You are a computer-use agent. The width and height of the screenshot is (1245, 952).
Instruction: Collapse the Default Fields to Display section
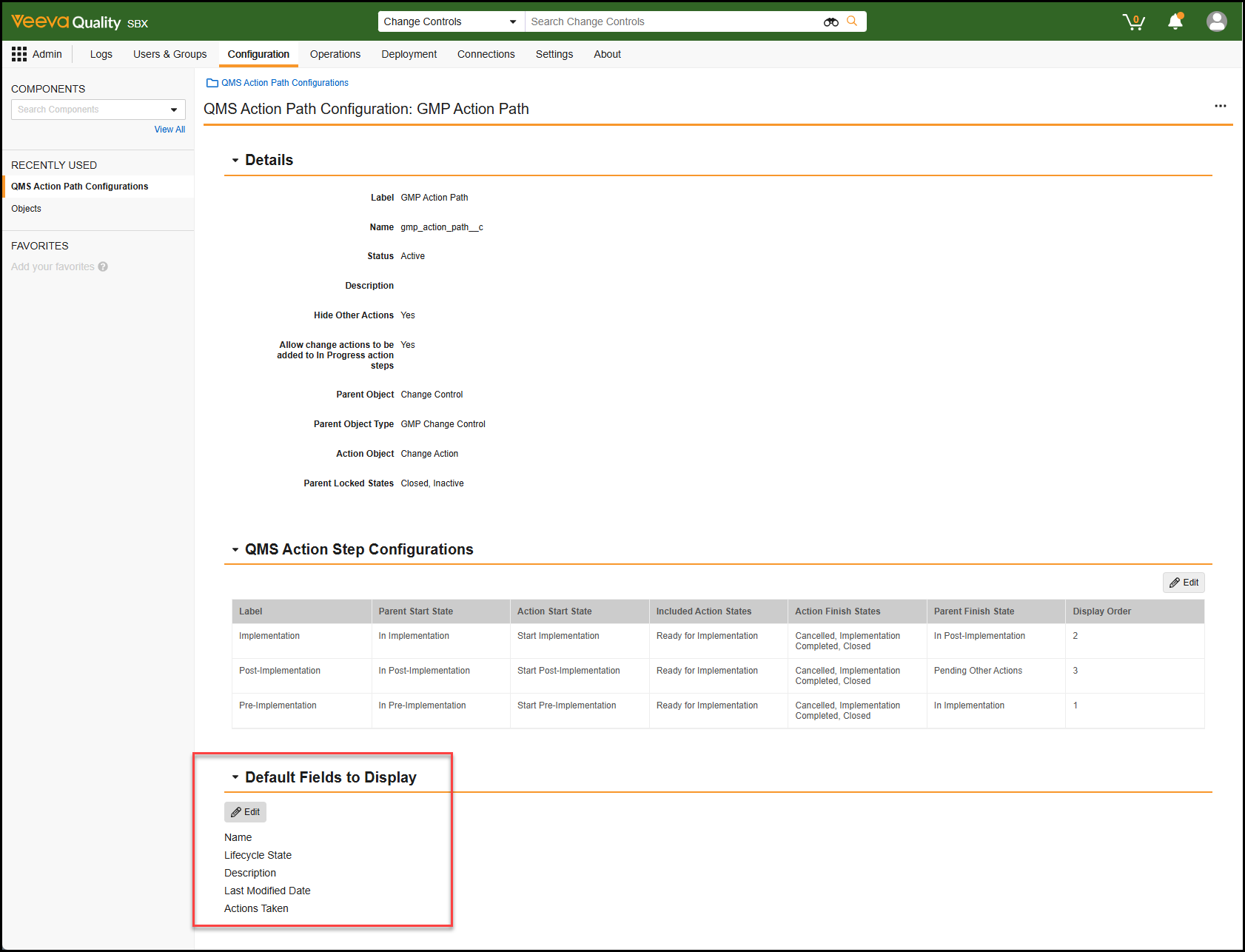235,777
